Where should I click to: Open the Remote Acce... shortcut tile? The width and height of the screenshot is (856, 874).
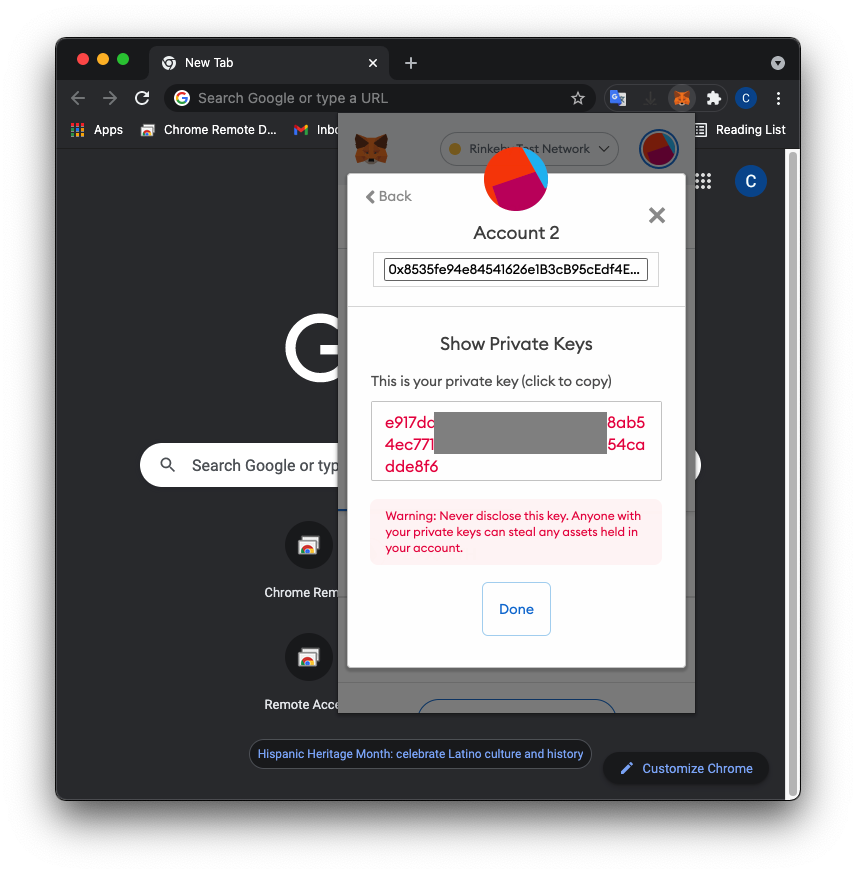(309, 672)
